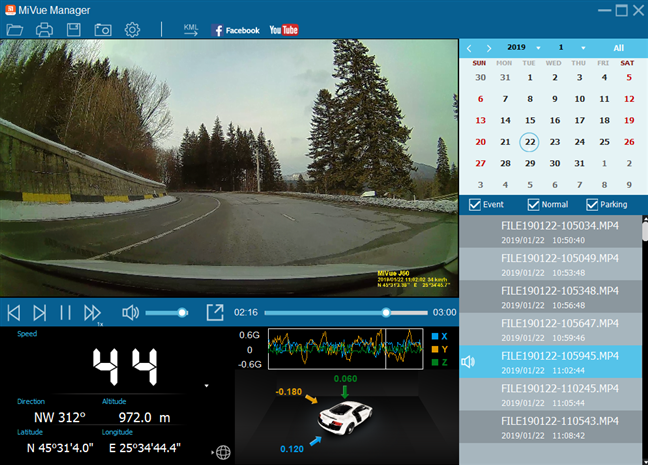Click the Y-axis value -0.180

pos(289,392)
